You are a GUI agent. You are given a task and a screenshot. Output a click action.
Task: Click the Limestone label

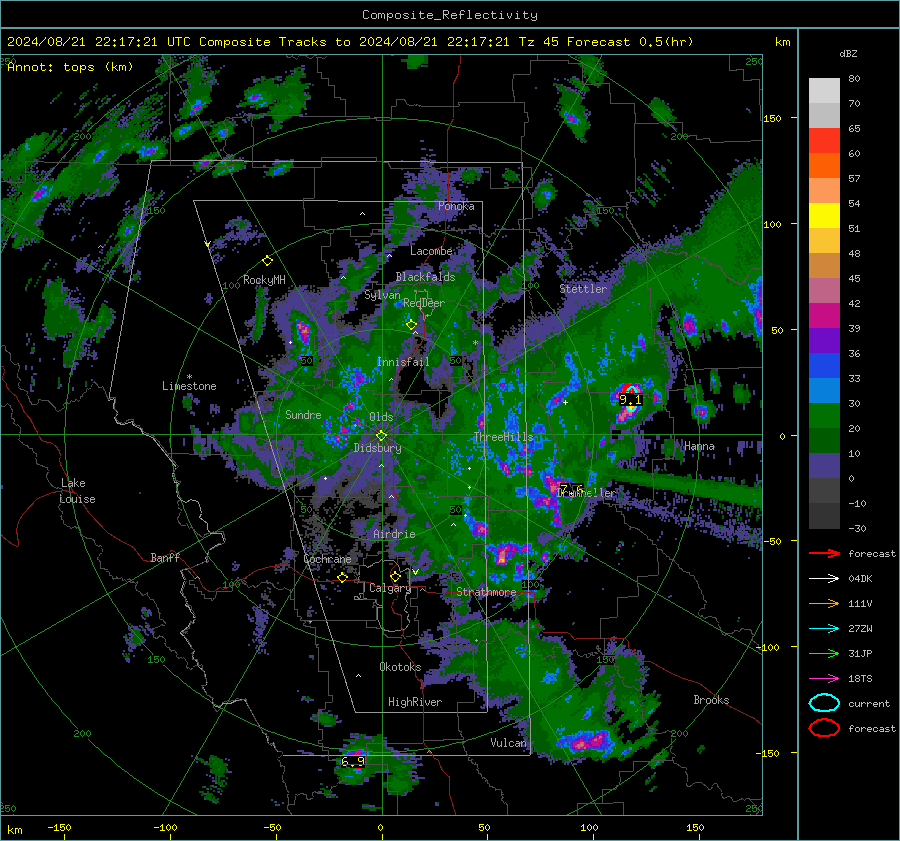pos(189,386)
